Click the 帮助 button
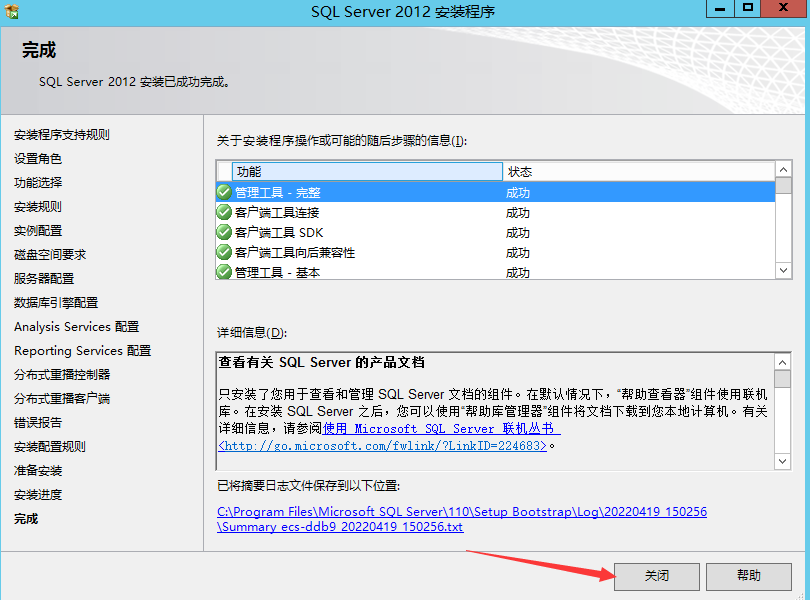 [x=749, y=576]
